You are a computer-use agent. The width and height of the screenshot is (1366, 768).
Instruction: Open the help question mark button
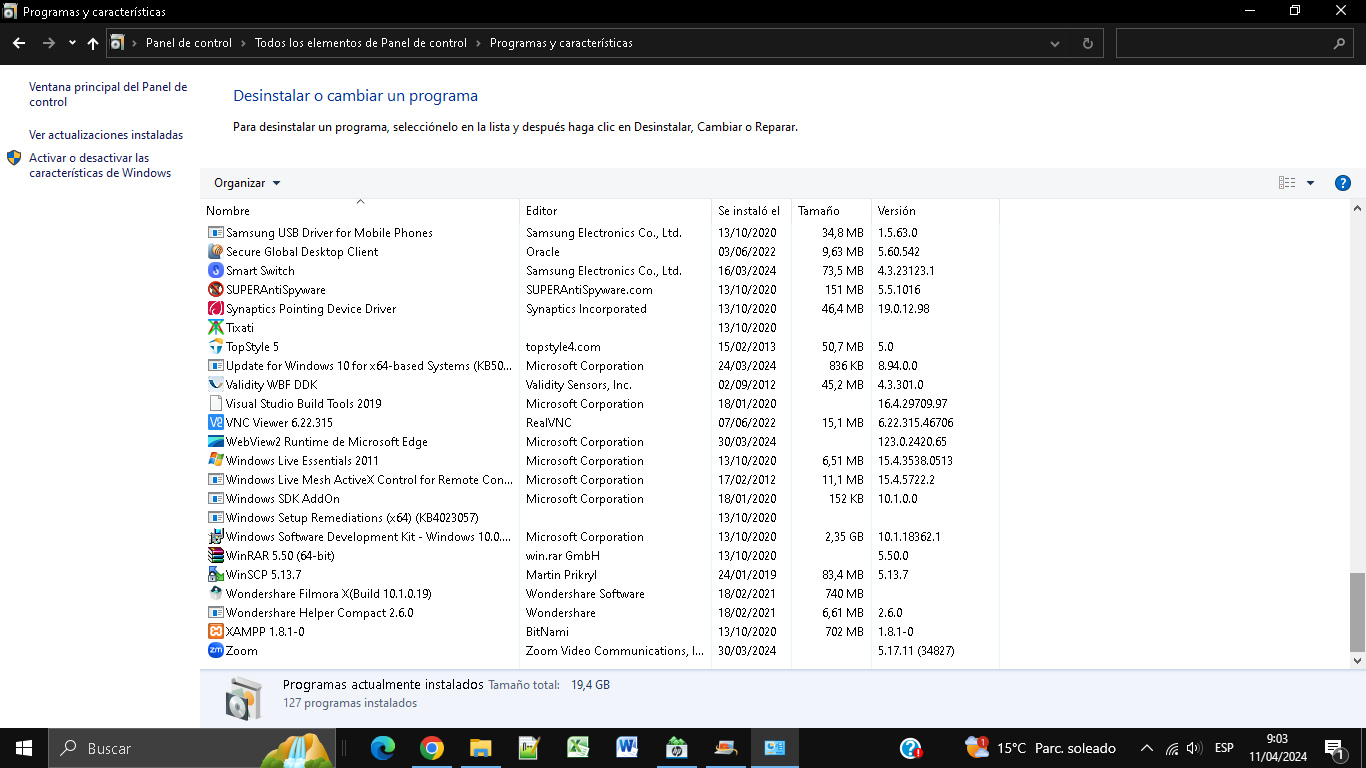pos(1343,183)
